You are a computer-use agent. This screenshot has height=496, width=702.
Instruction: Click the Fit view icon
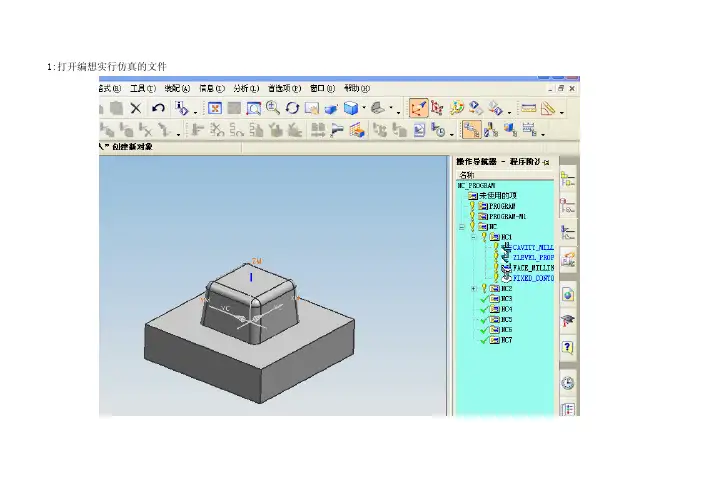click(x=213, y=108)
